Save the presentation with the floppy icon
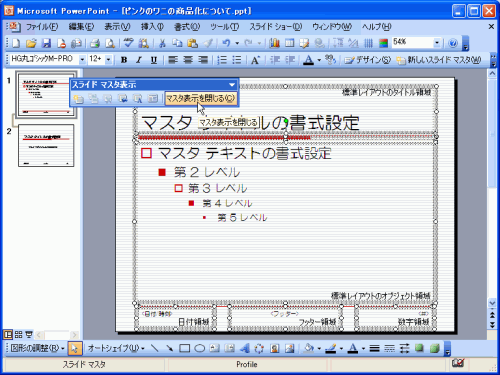Viewport: 500px width, 375px height. 46,43
